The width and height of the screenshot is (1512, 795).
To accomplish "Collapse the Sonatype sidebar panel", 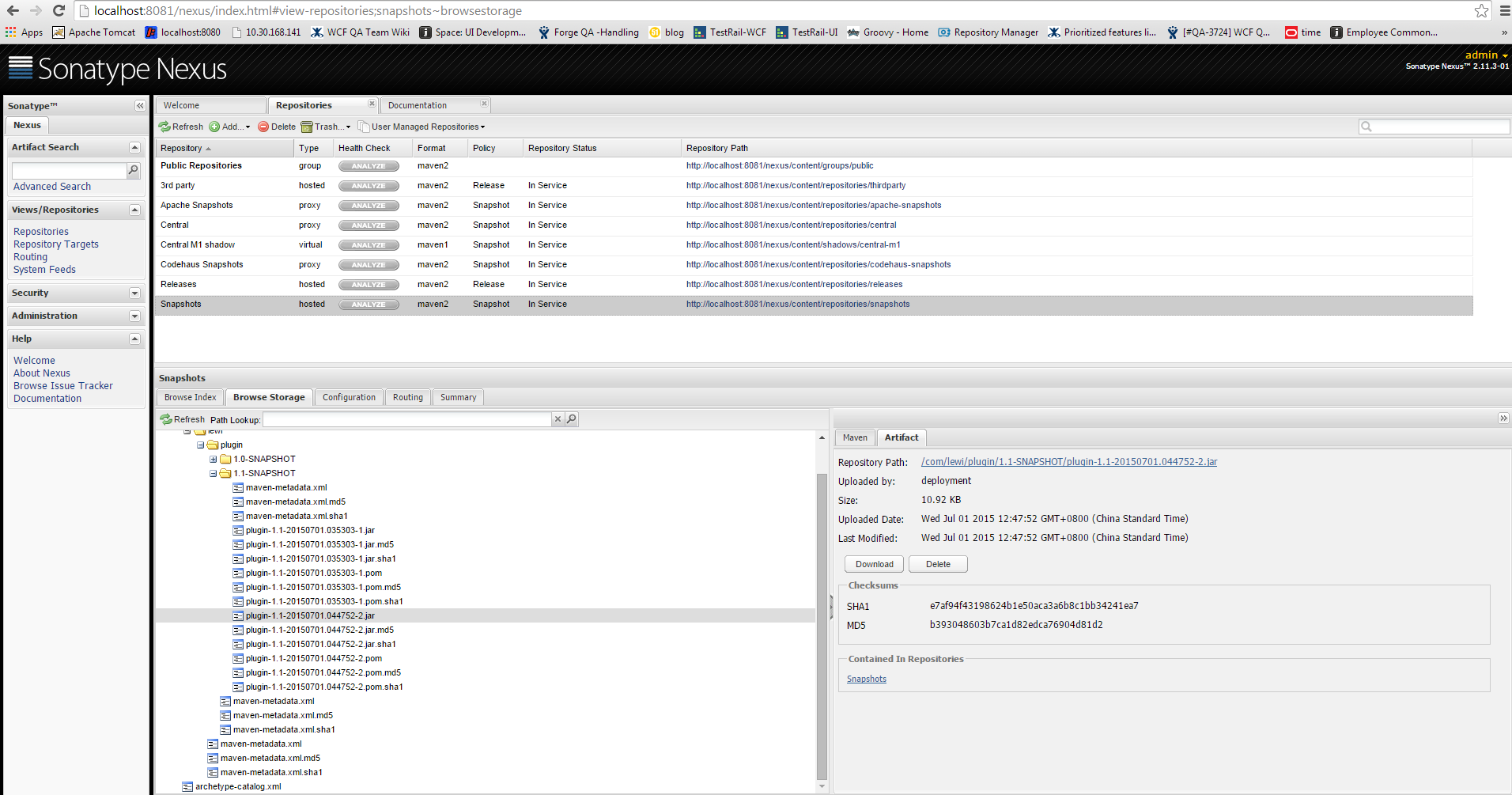I will click(x=140, y=106).
